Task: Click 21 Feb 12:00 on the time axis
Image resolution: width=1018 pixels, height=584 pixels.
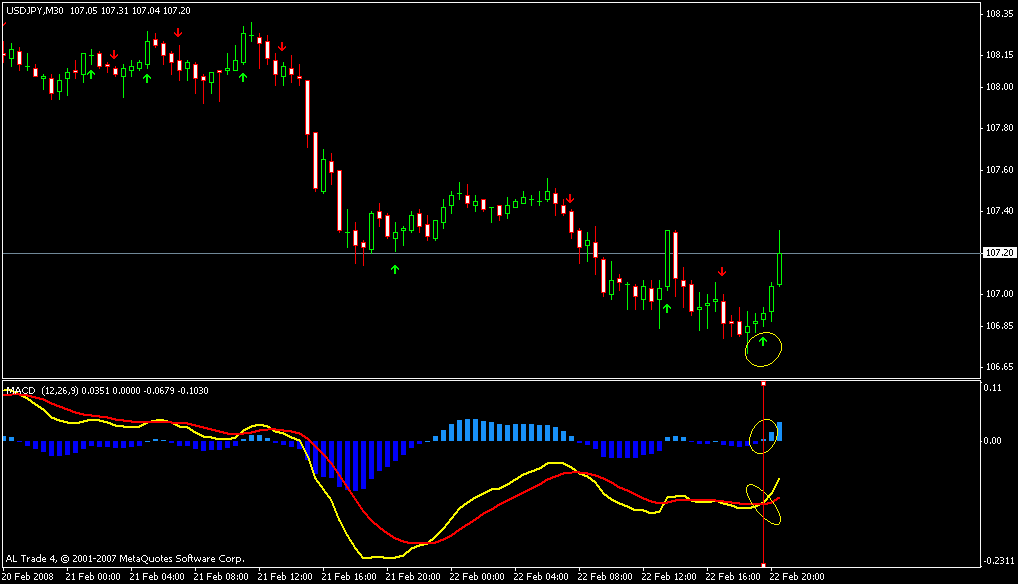Action: 285,576
